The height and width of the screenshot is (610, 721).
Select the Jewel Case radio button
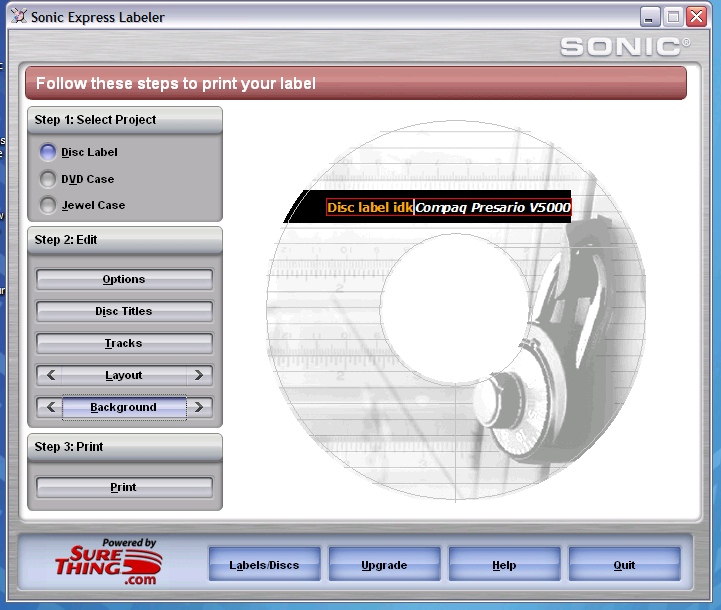tap(48, 205)
